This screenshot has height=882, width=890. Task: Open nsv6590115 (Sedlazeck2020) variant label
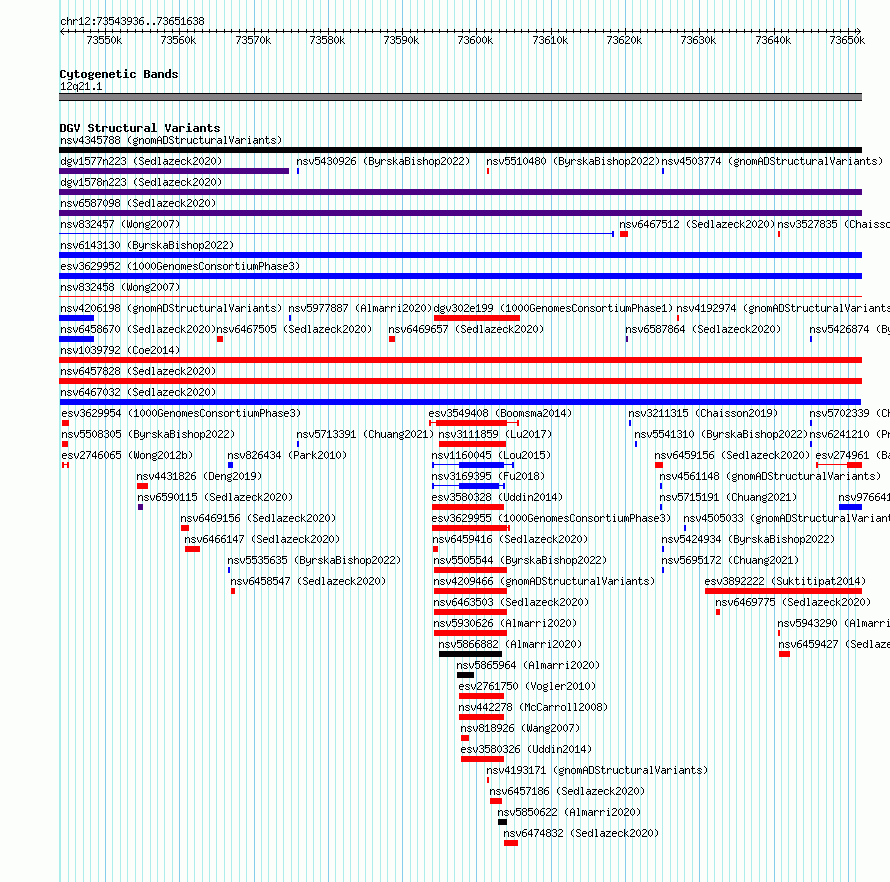[x=215, y=497]
